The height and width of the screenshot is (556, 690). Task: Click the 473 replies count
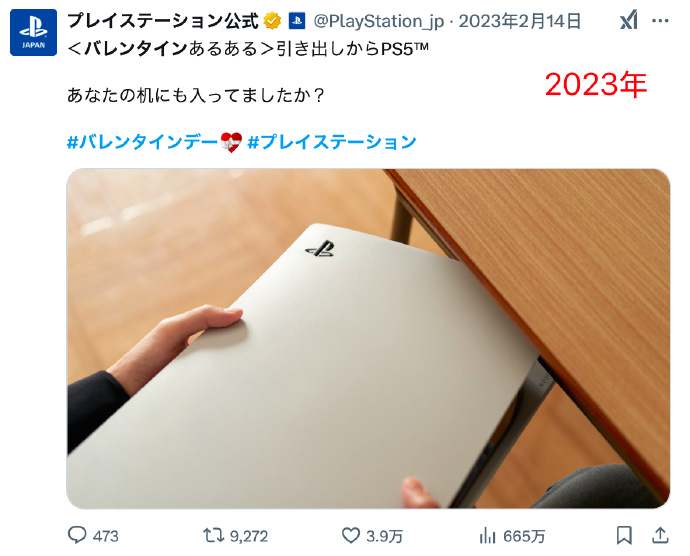click(x=106, y=536)
